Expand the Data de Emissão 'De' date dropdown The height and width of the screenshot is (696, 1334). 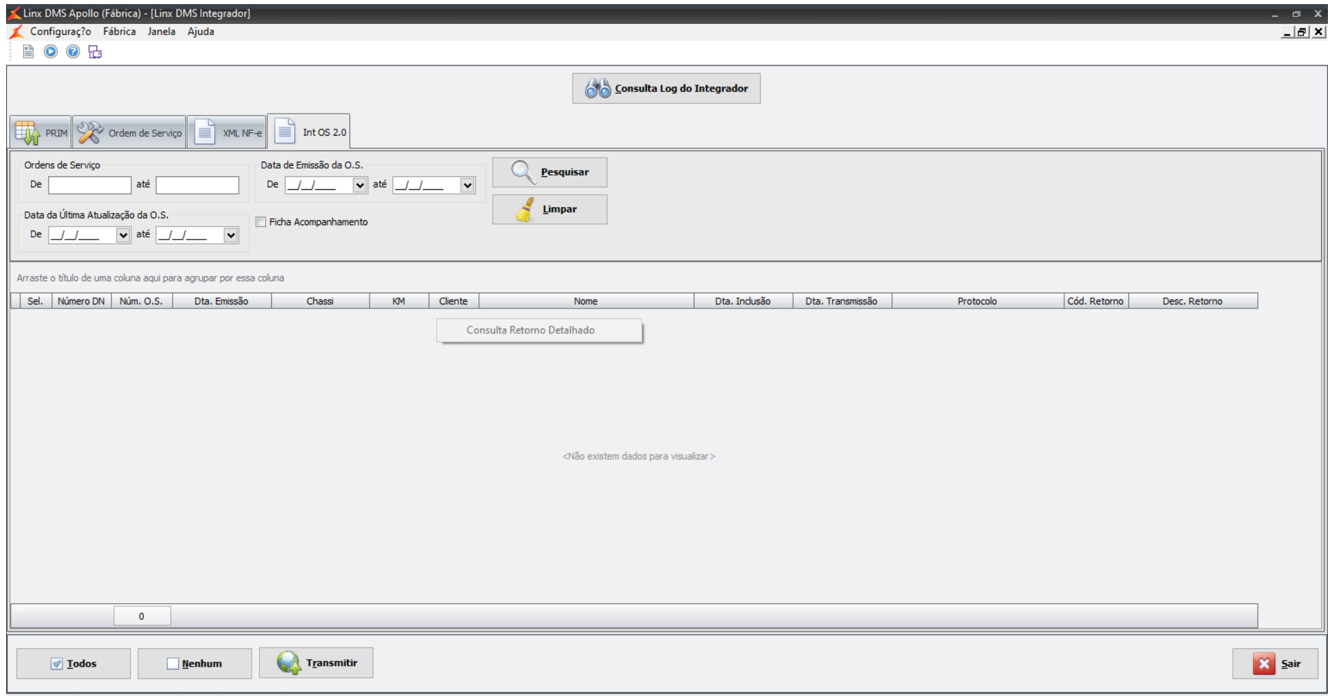click(x=360, y=185)
